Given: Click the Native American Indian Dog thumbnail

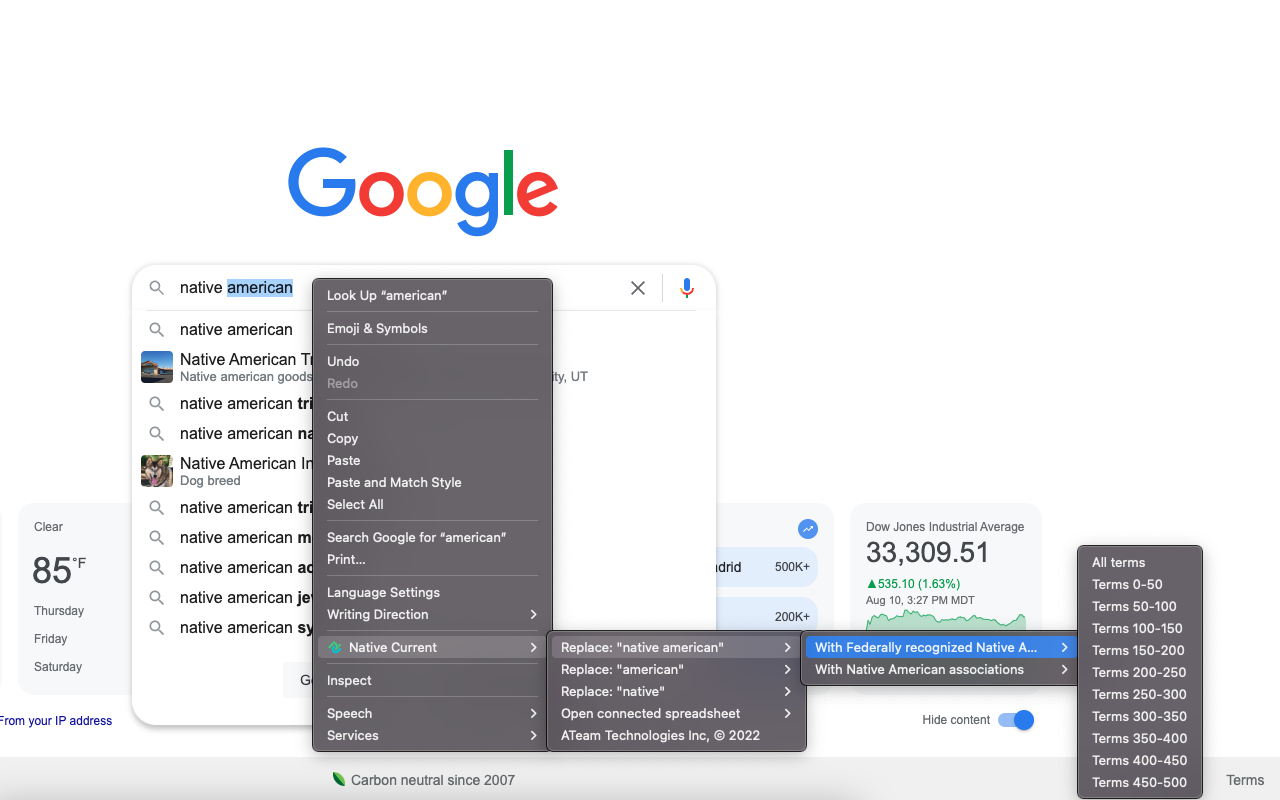Looking at the screenshot, I should (x=157, y=470).
